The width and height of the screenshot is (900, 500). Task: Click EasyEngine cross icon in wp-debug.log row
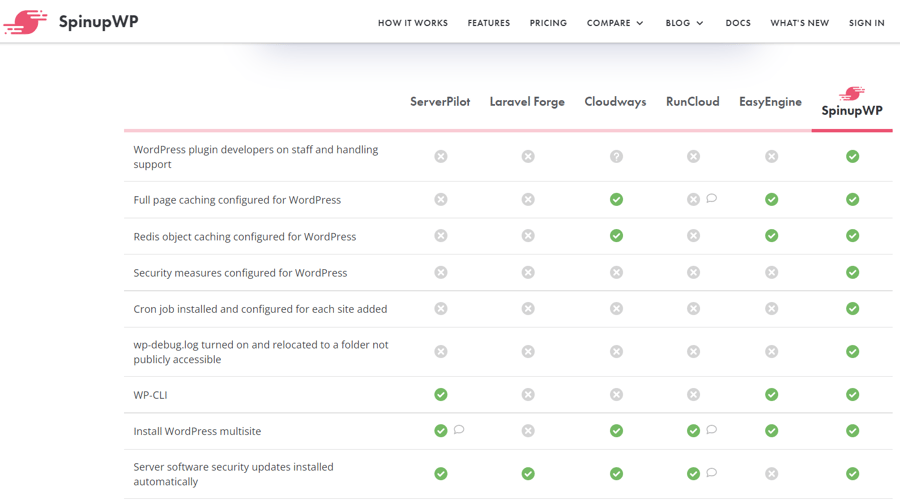(x=771, y=351)
